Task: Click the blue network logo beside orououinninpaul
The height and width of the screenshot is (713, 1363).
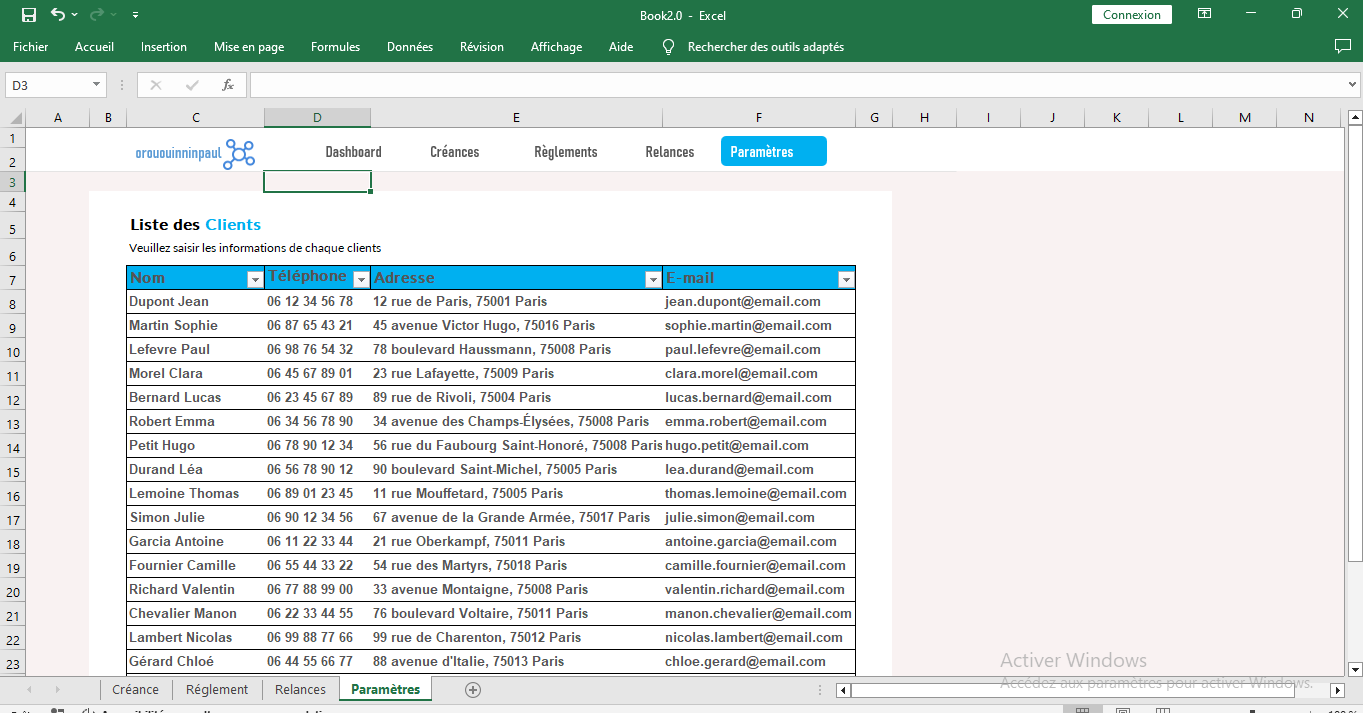Action: pyautogui.click(x=239, y=153)
